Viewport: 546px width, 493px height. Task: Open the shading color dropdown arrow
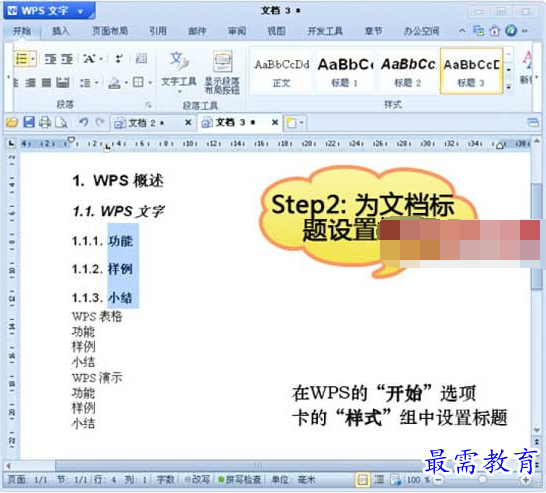click(x=126, y=83)
